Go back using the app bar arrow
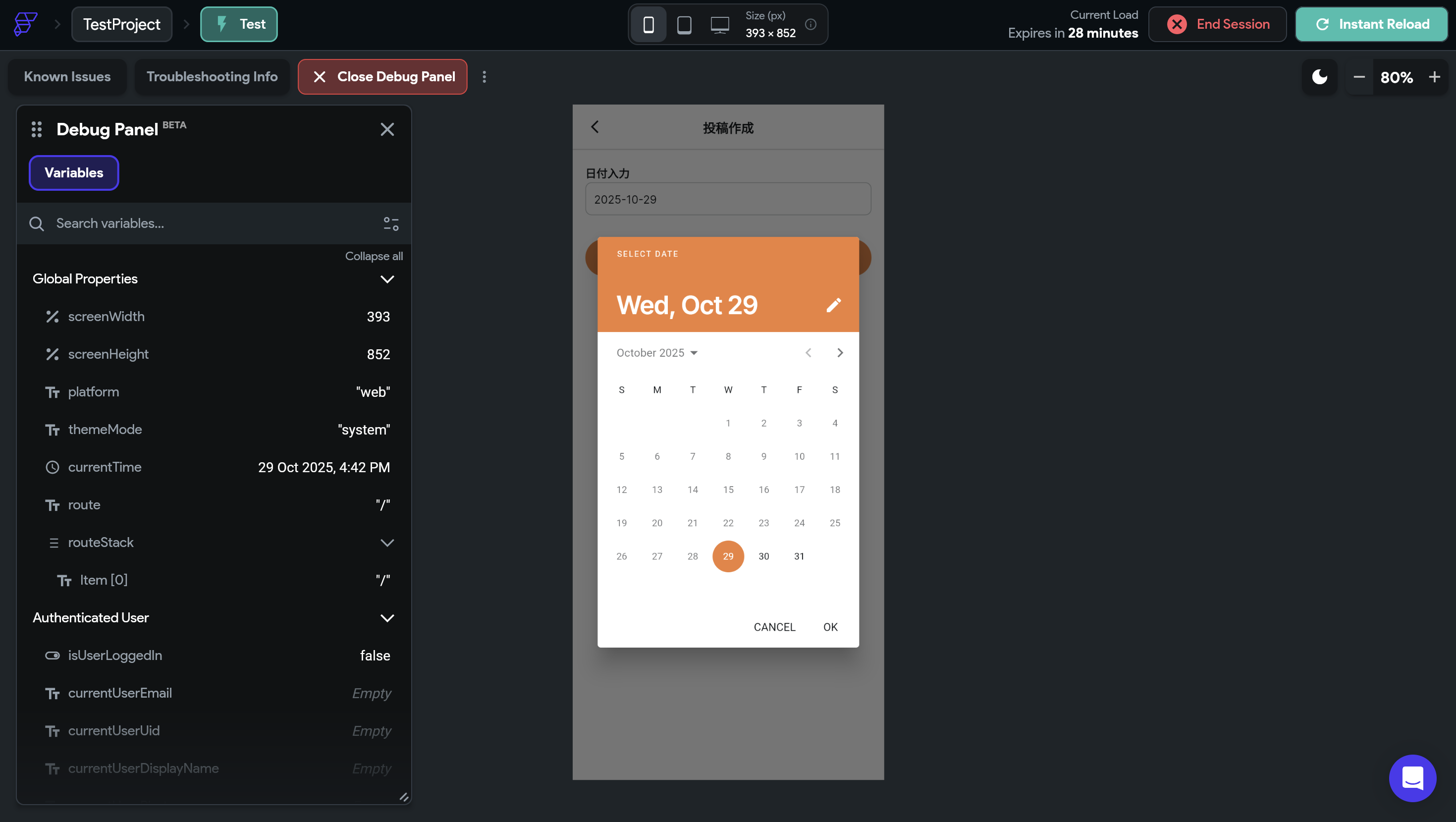The width and height of the screenshot is (1456, 822). click(x=594, y=127)
